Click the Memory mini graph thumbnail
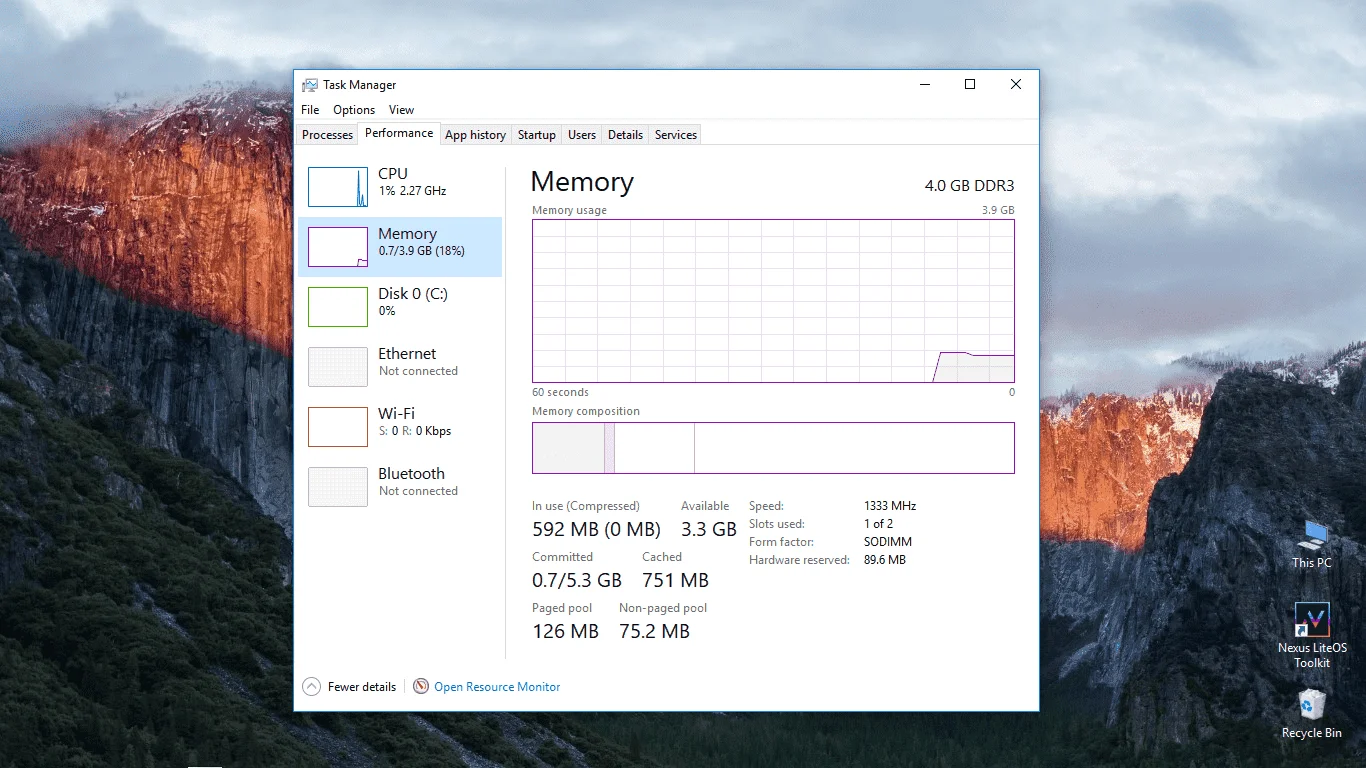The width and height of the screenshot is (1366, 768). click(x=338, y=247)
